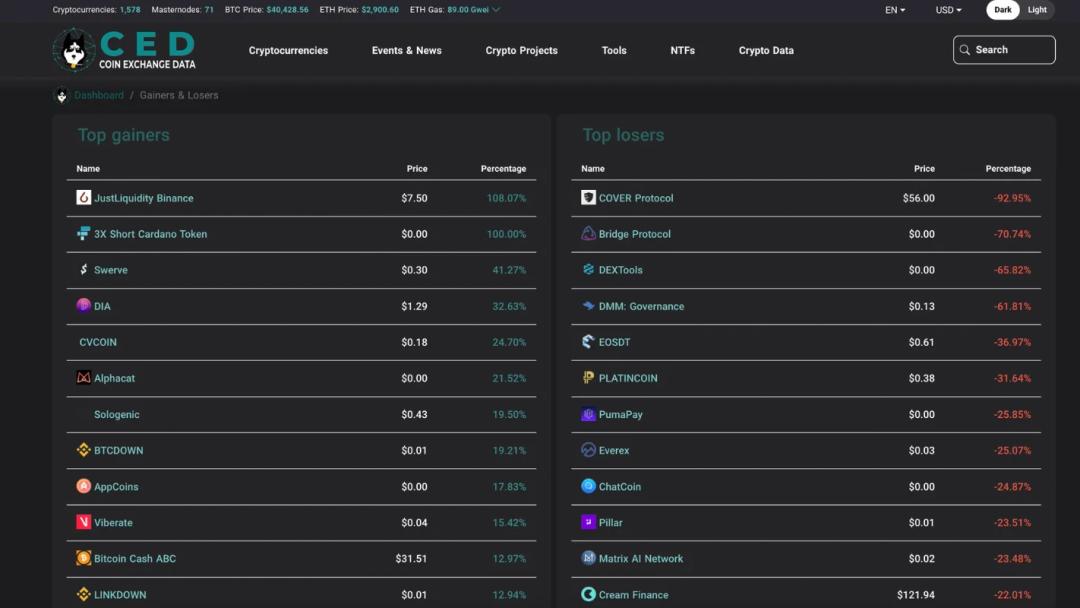Click the Swerve coin icon
The width and height of the screenshot is (1080, 608).
pos(83,269)
